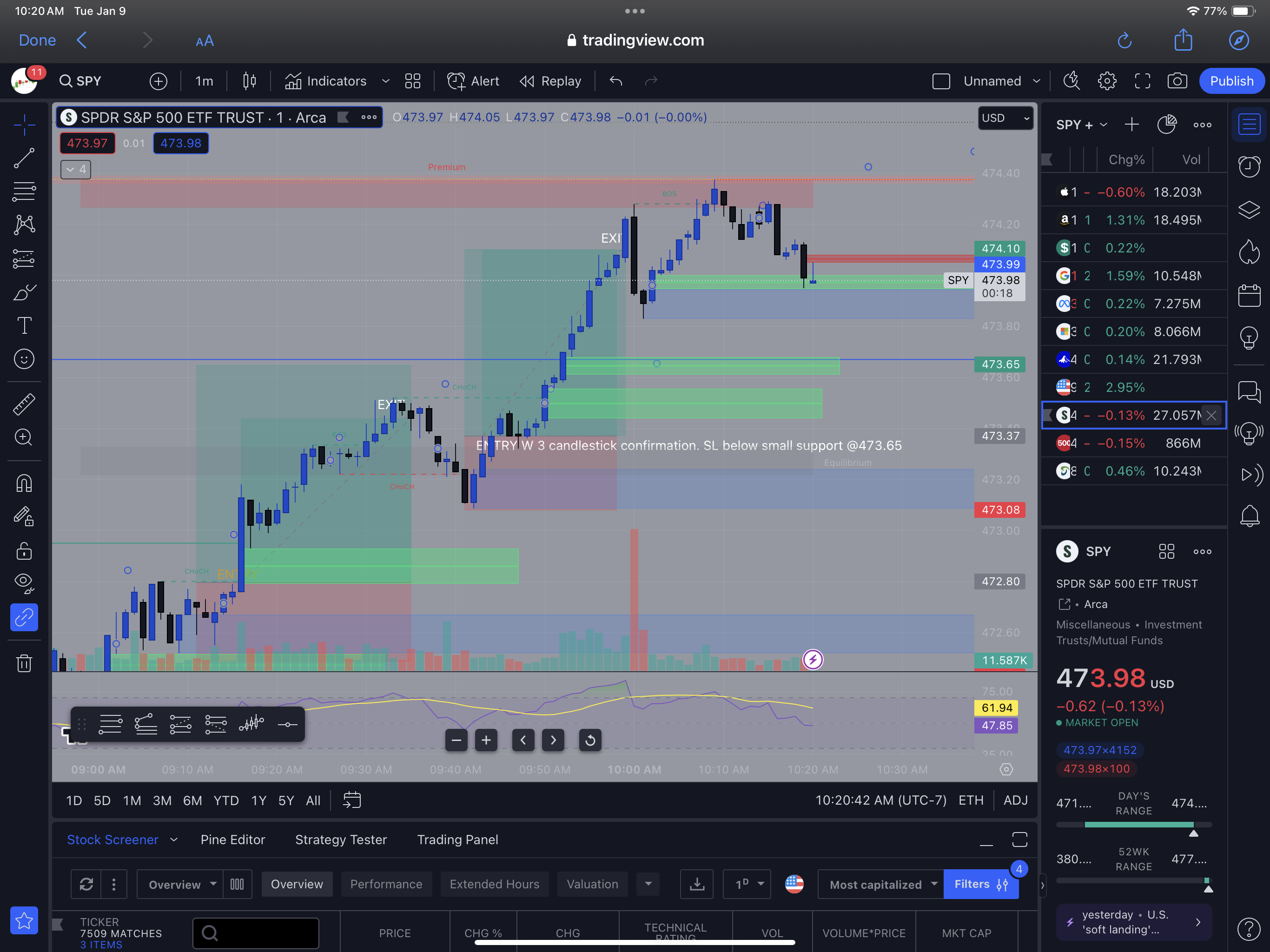Open the Alerts clock icon in right sidebar

pyautogui.click(x=1250, y=166)
